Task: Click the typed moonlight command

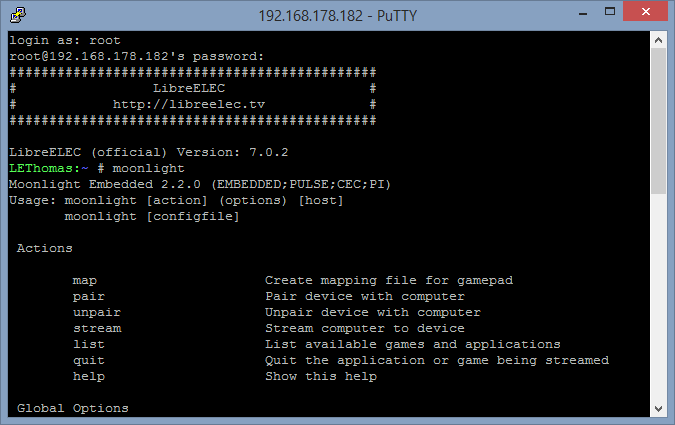Action: tap(149, 168)
